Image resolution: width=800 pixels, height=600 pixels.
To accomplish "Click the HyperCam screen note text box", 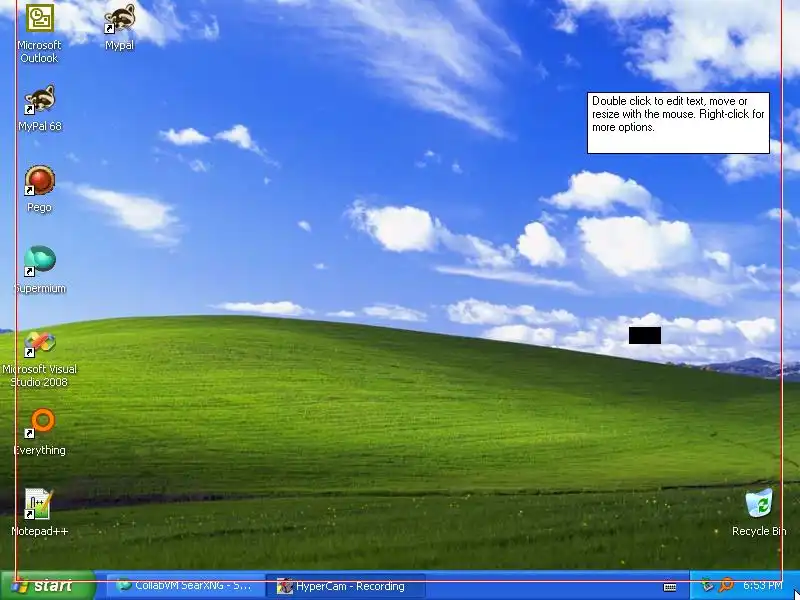I will click(x=678, y=123).
